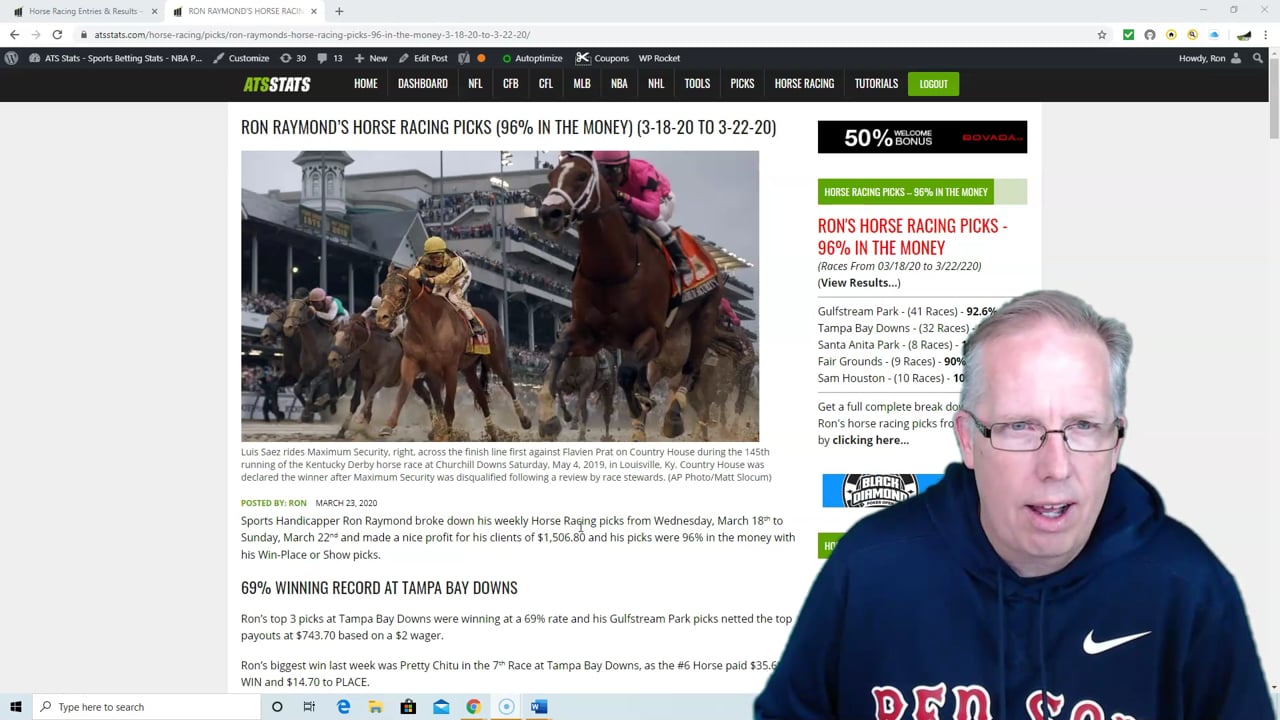Screen dimensions: 1280x720
Task: Click article title RON RAYMOND'S HORSE RACING PICKS
Action: tap(508, 127)
